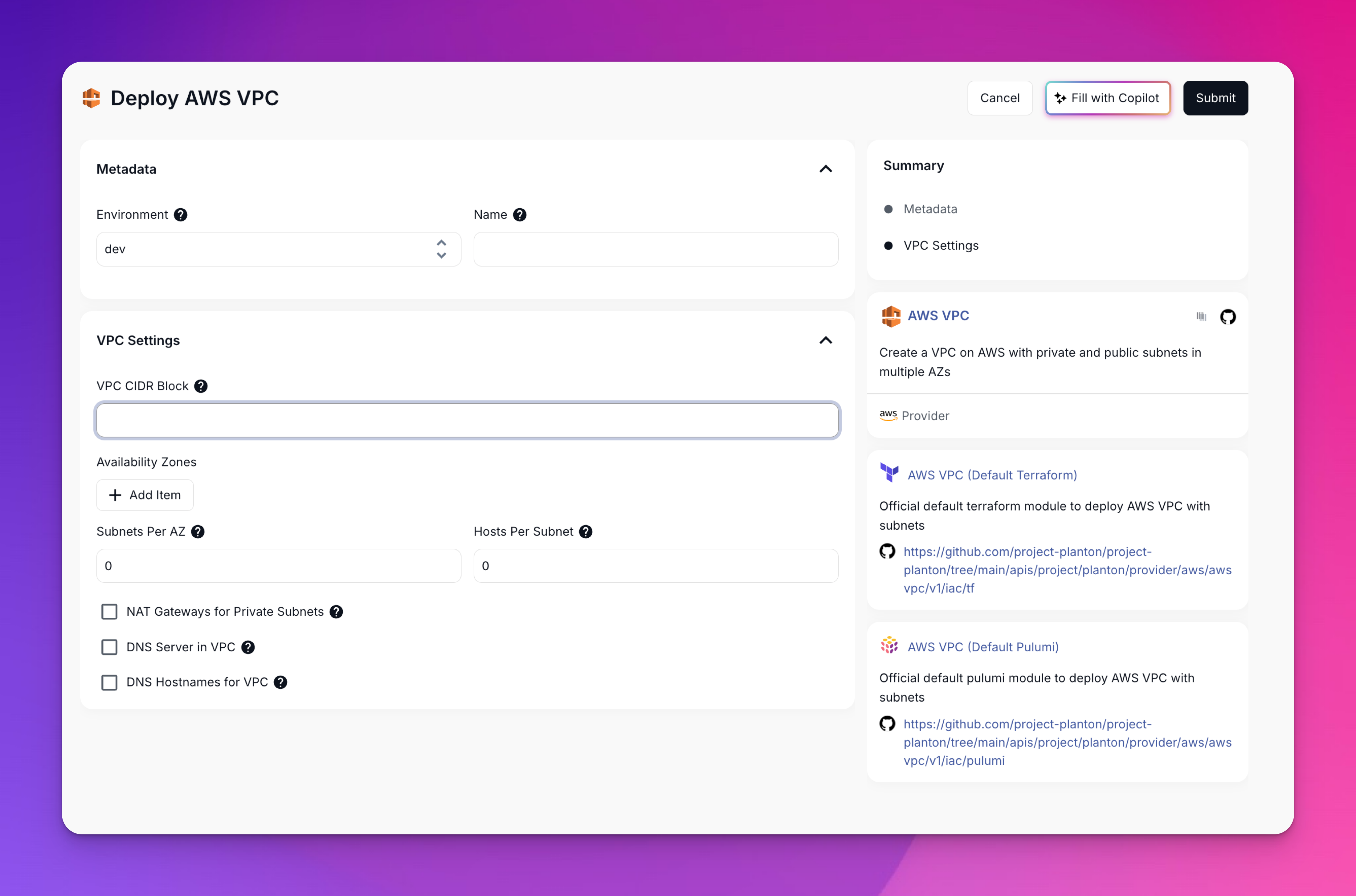The image size is (1356, 896).
Task: Click the GitHub icon in AWS VPC card
Action: point(1227,316)
